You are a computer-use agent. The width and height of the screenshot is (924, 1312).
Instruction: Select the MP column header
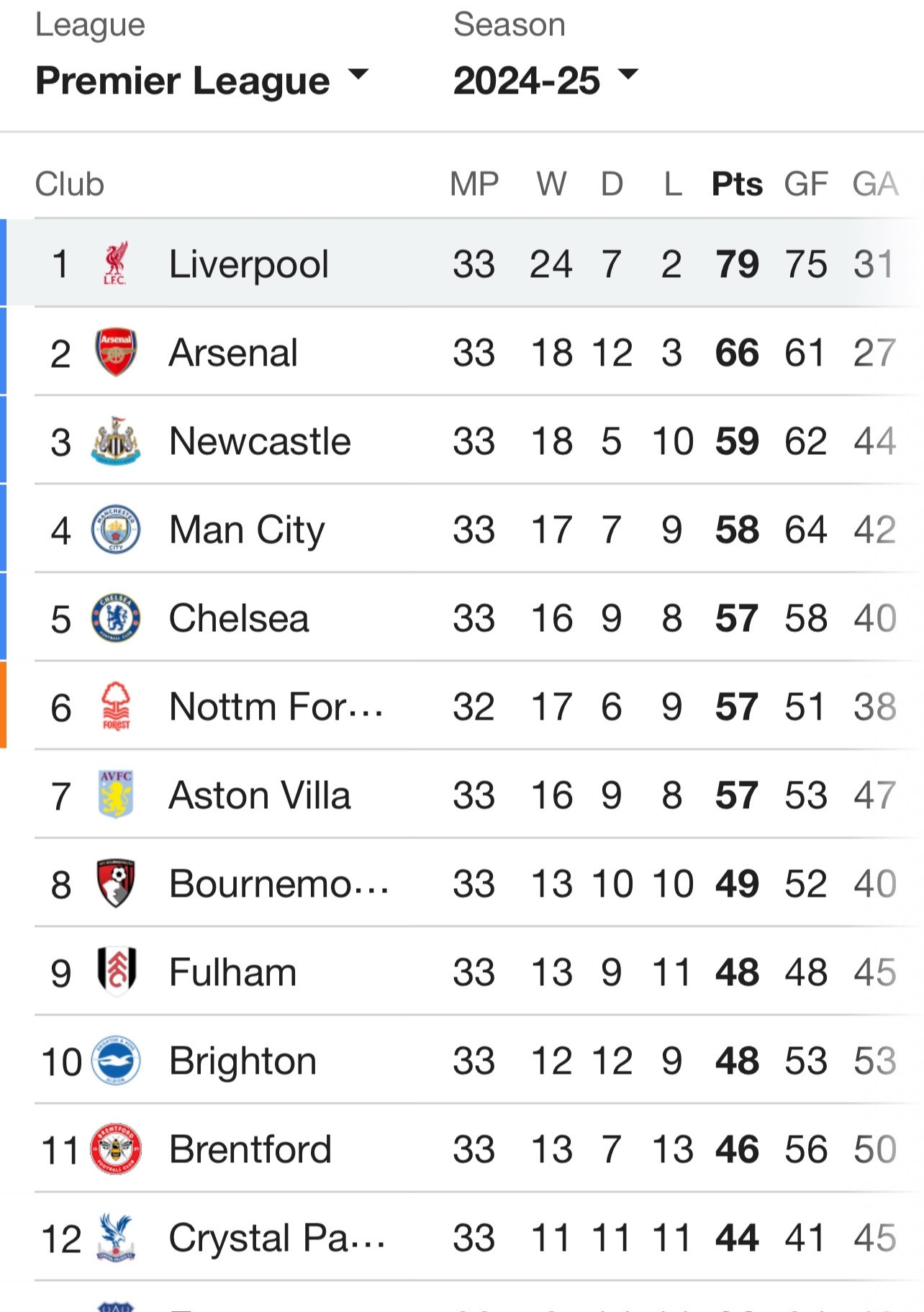coord(474,184)
